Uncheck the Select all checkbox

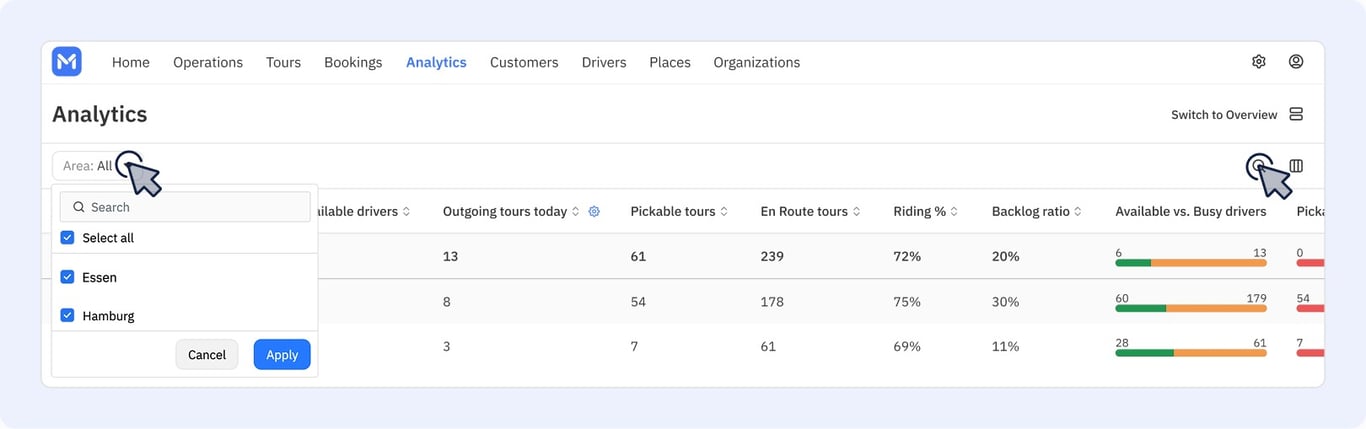[68, 238]
